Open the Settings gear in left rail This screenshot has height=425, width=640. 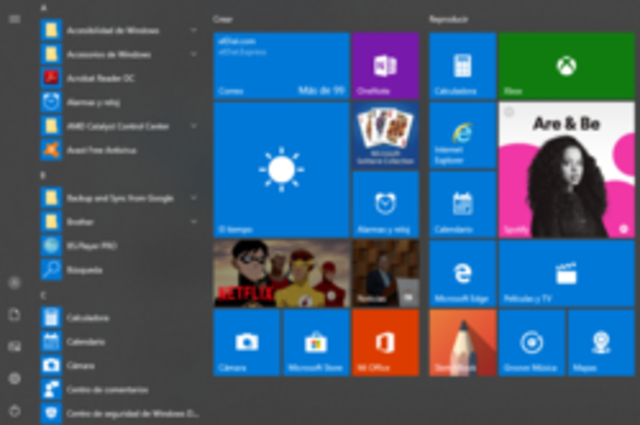[x=15, y=379]
